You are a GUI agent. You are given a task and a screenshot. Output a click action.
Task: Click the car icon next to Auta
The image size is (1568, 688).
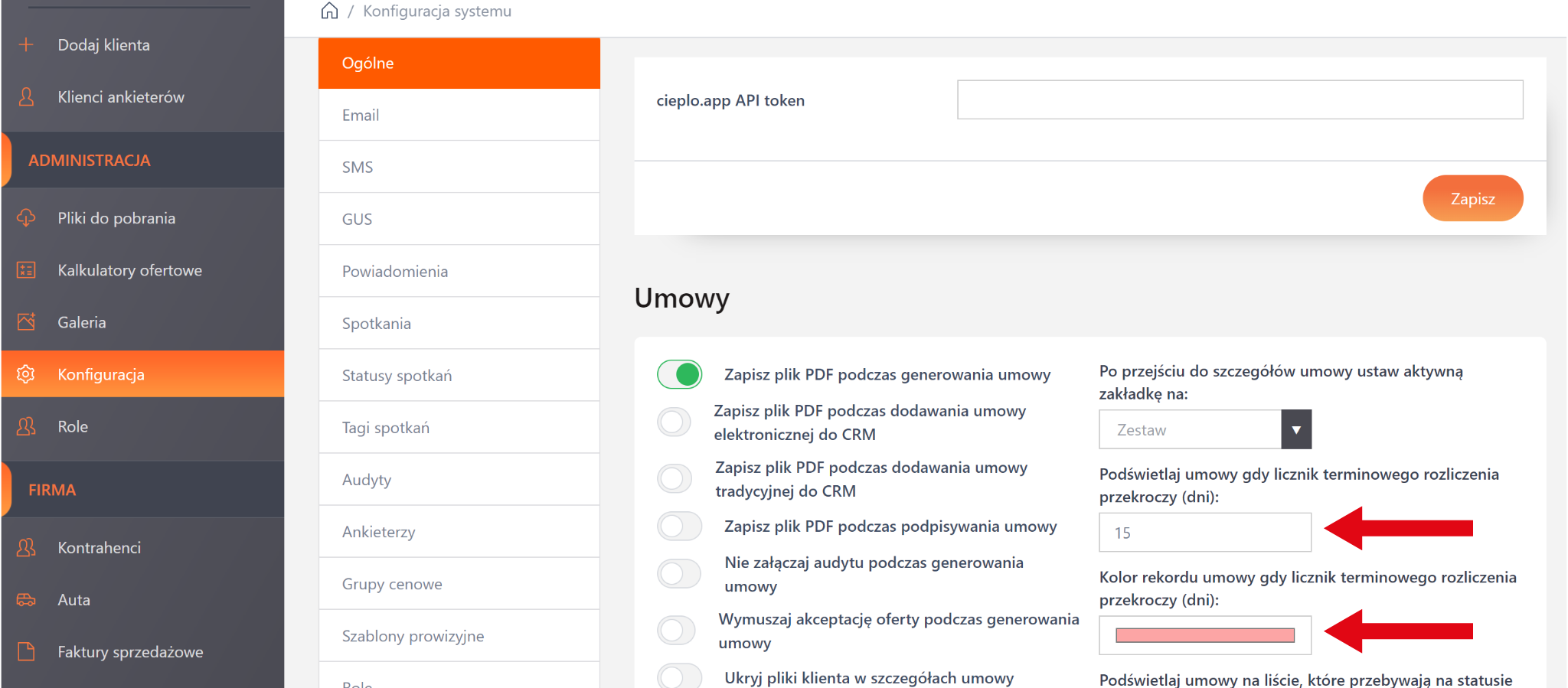[26, 600]
